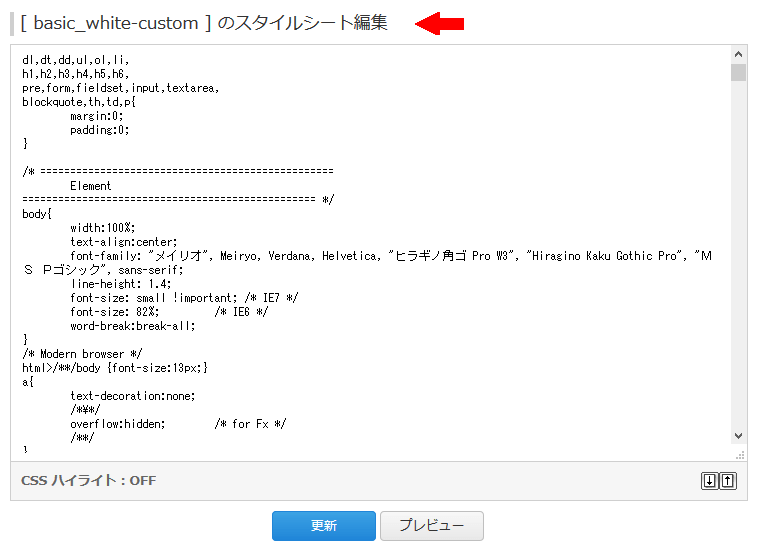Click on 'text-align:center;' line
This screenshot has height=552, width=771.
coord(123,242)
